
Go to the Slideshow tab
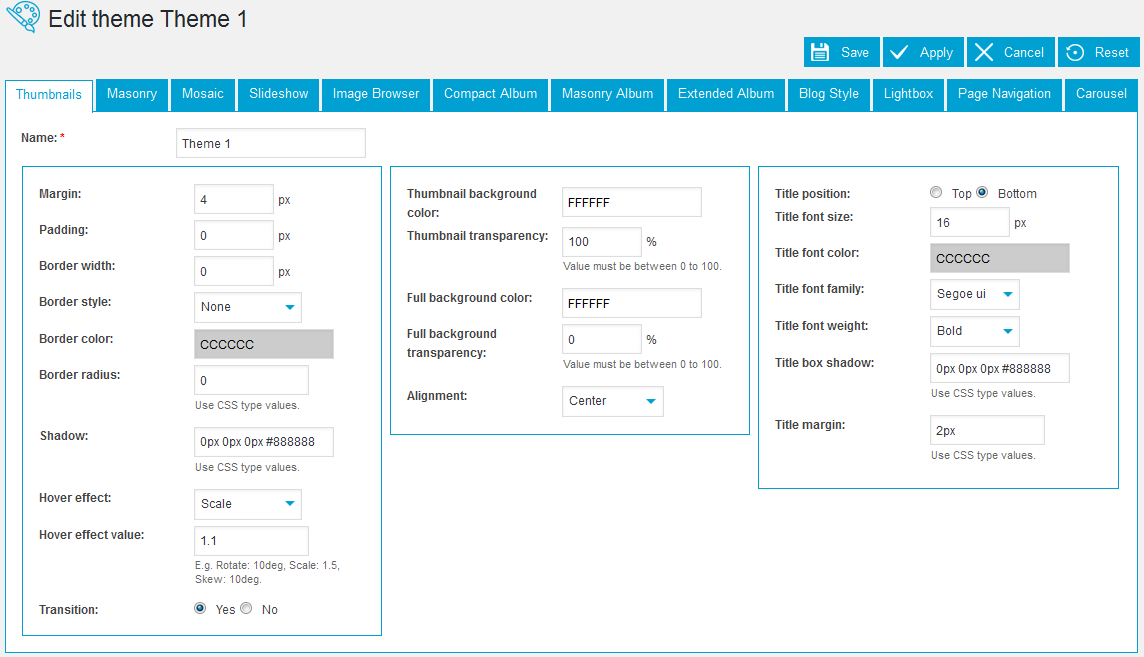coord(279,94)
